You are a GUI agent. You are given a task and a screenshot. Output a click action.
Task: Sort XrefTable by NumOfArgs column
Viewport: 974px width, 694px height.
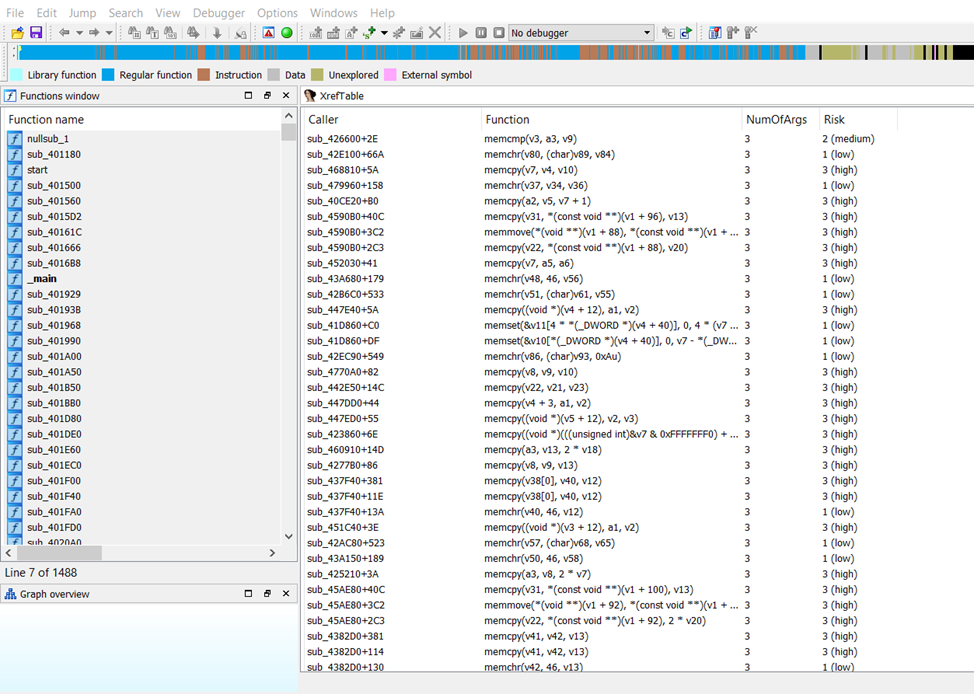(x=780, y=119)
